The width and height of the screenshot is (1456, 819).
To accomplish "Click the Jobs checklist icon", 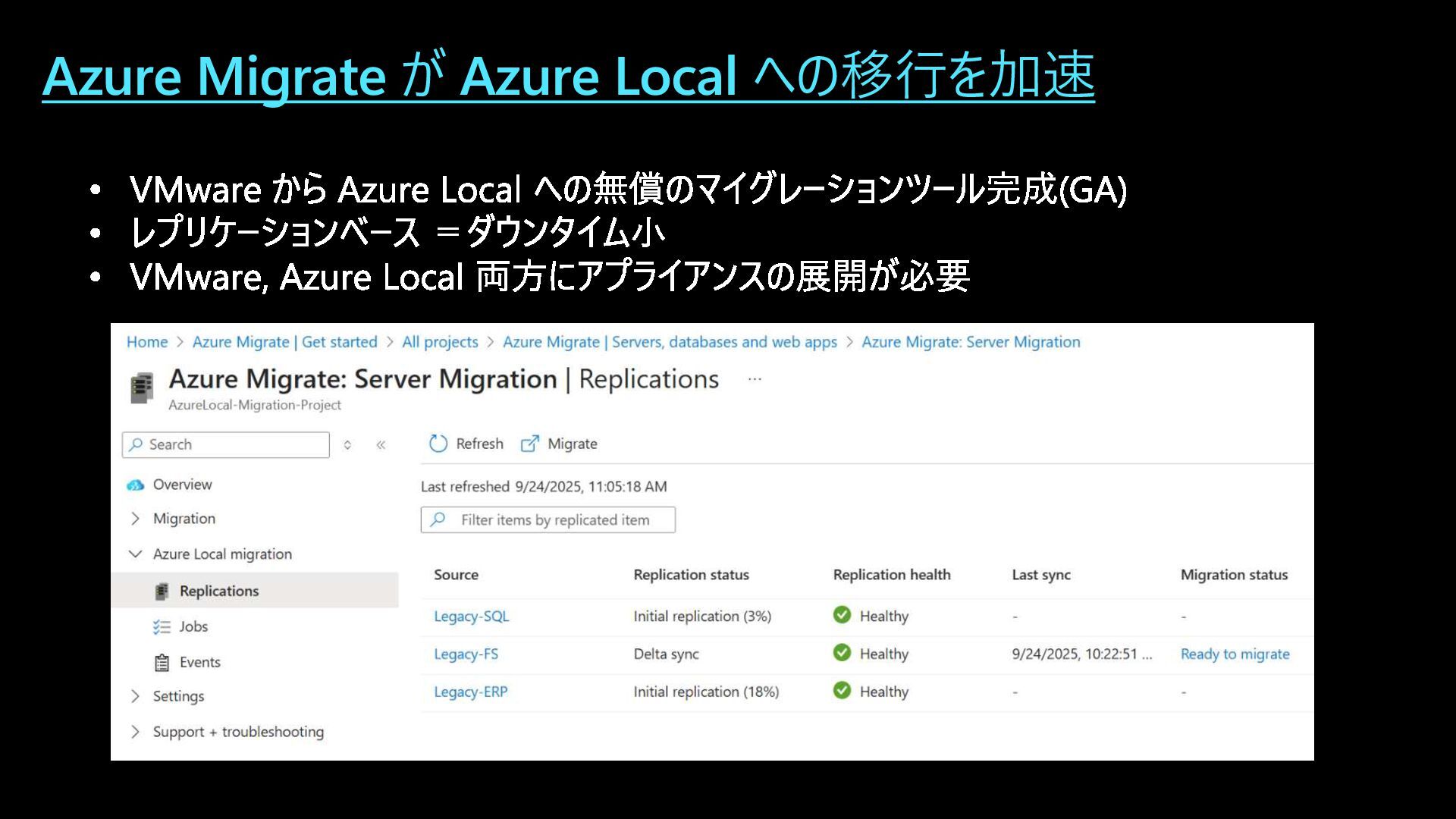I will [x=162, y=627].
